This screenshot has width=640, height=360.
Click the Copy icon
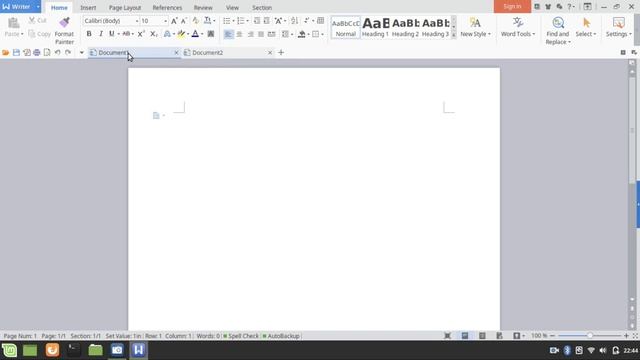(x=32, y=34)
